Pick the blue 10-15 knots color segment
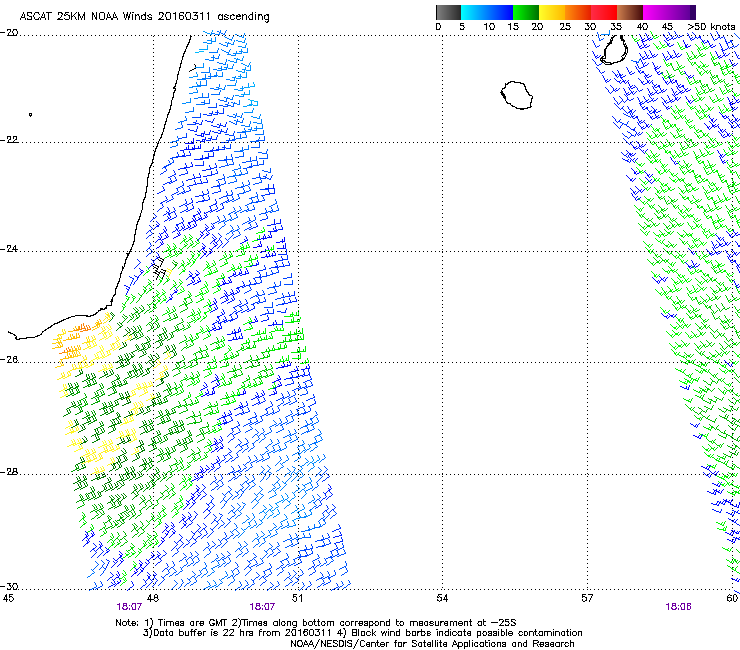 click(500, 12)
